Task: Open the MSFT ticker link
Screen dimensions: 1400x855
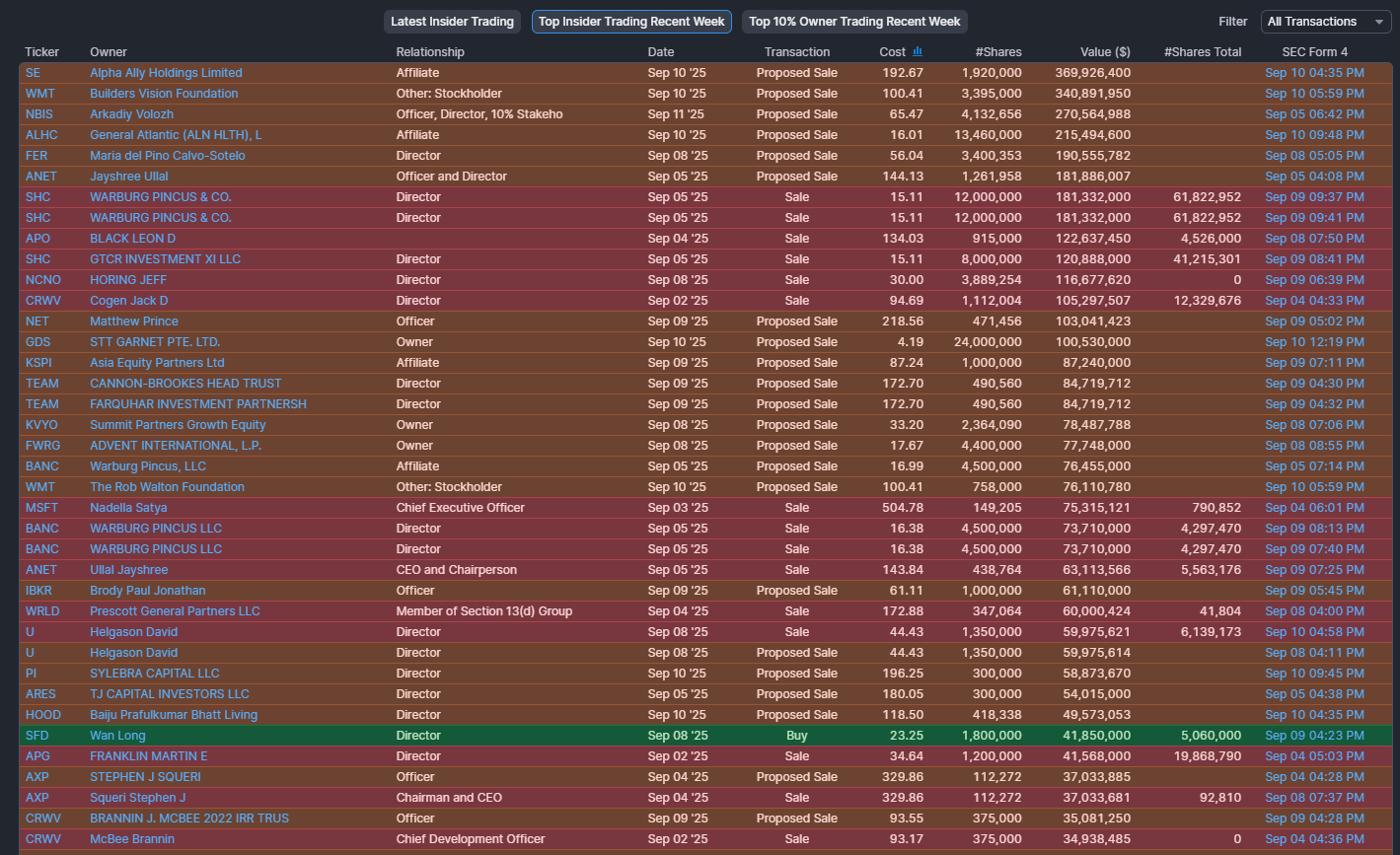Action: click(x=41, y=508)
